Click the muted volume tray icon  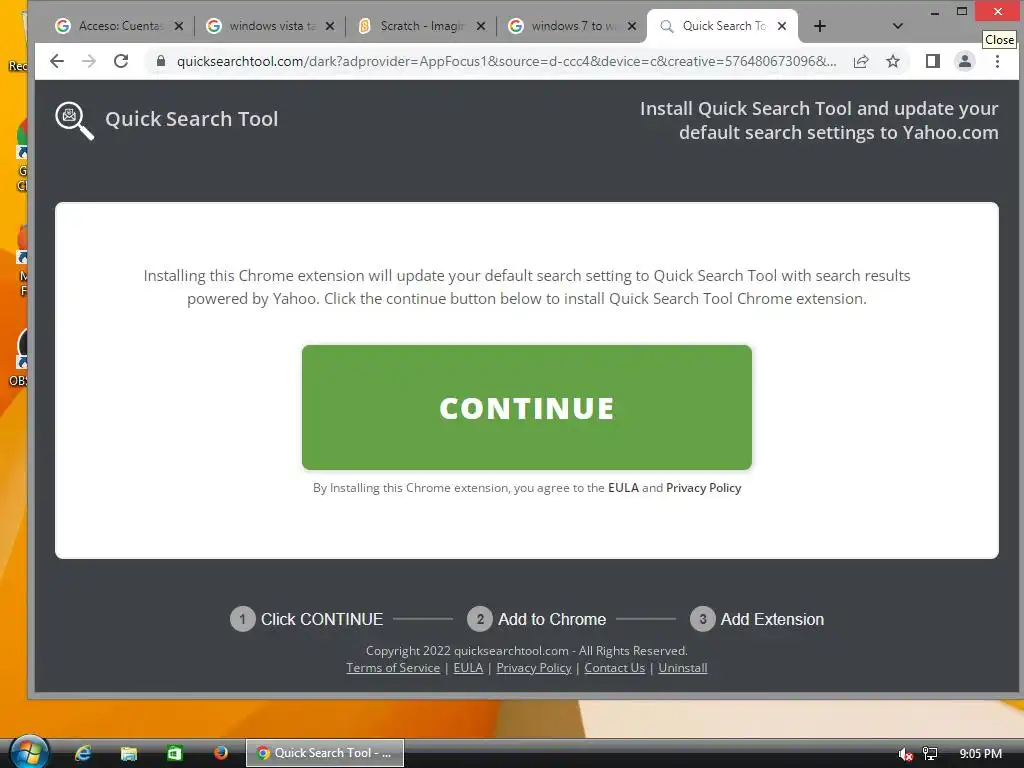905,754
